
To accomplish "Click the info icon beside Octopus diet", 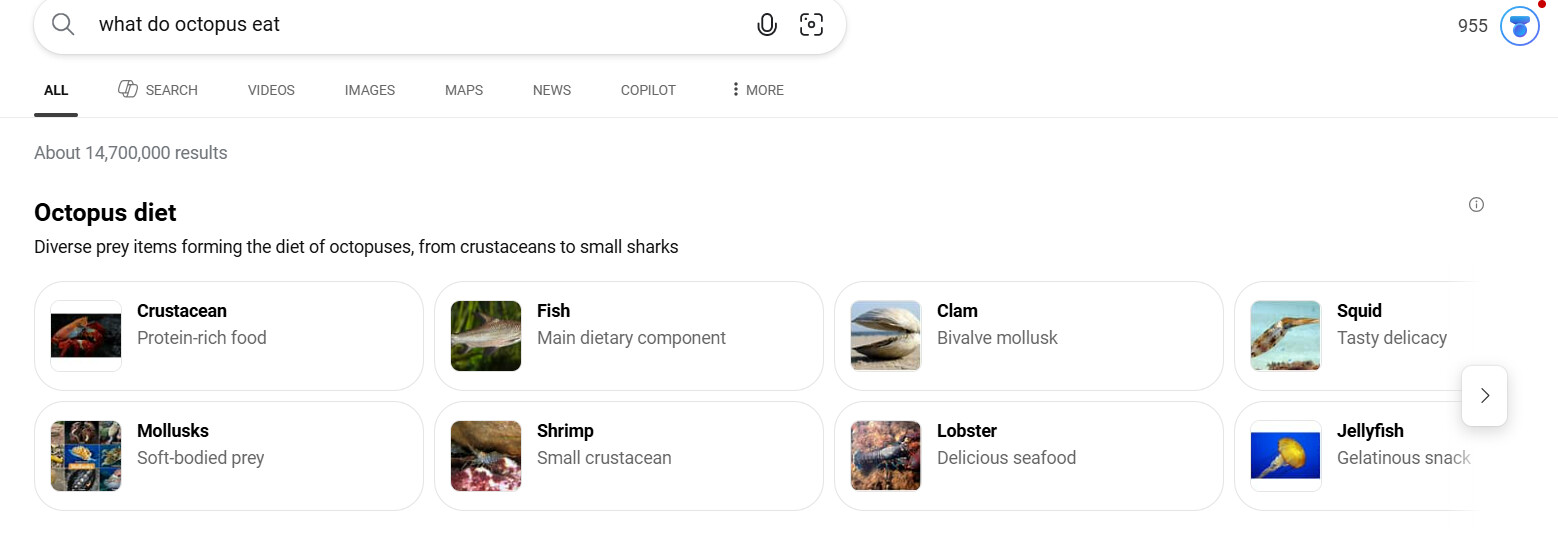I will point(1476,205).
